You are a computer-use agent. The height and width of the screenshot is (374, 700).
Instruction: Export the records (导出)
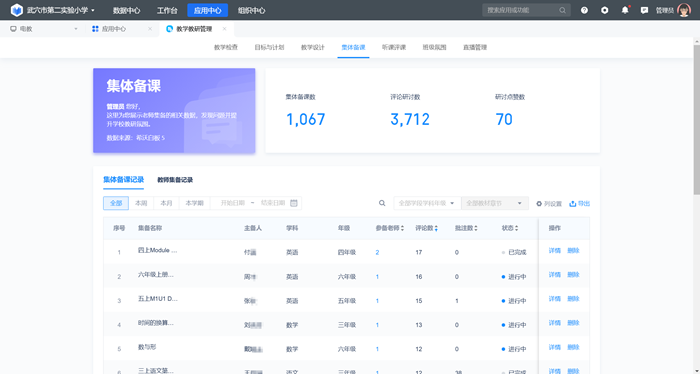tap(579, 204)
